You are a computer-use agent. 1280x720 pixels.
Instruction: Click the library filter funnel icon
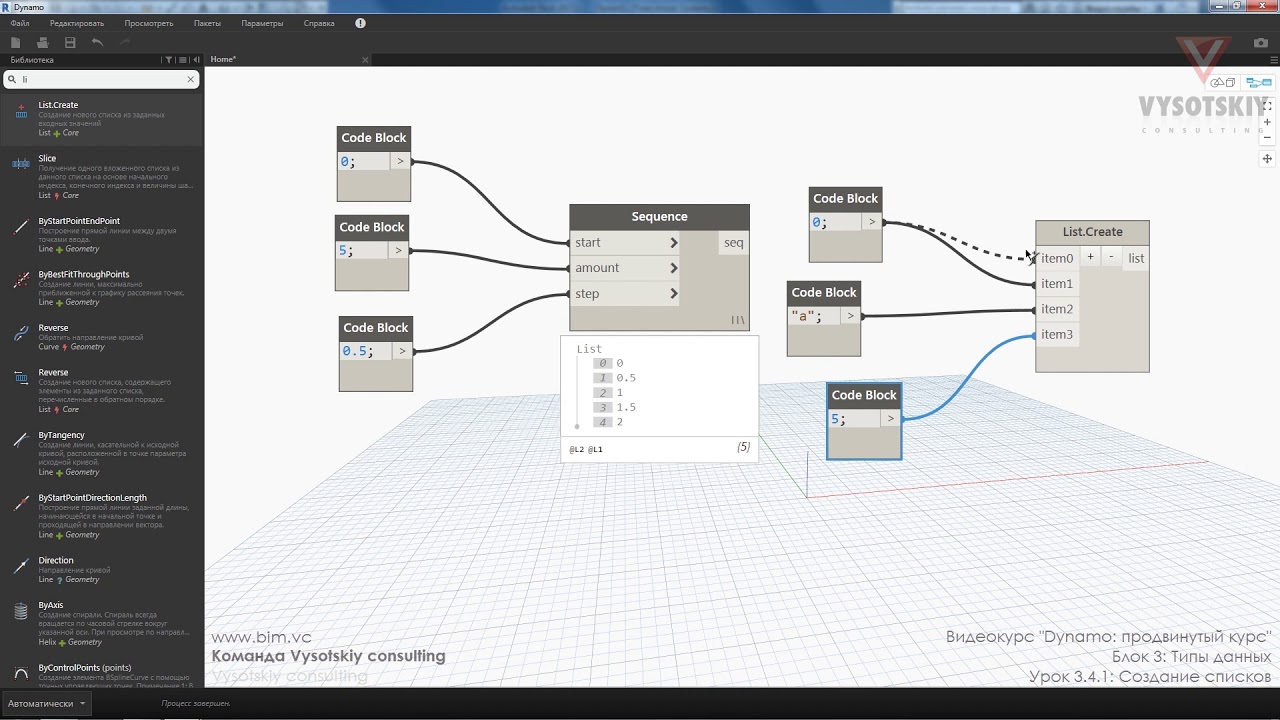(x=169, y=60)
